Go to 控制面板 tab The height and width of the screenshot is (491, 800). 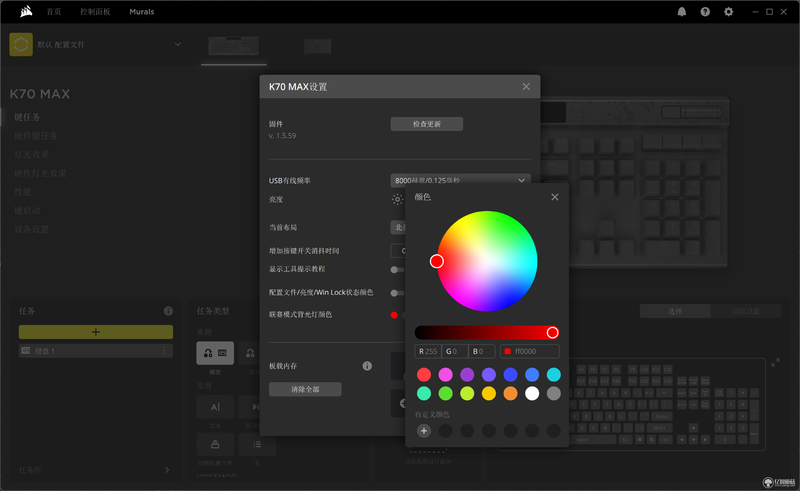click(95, 12)
